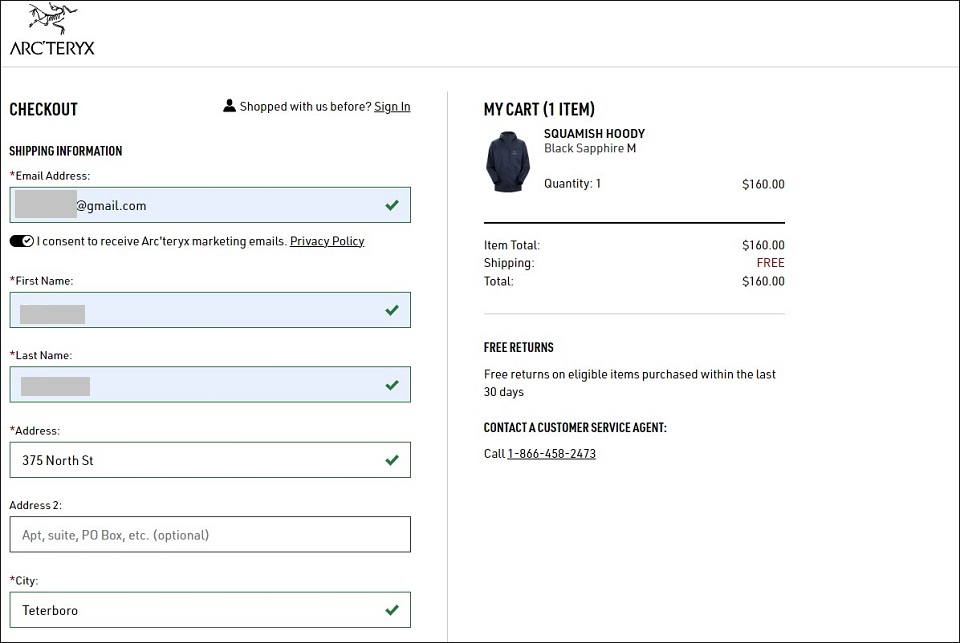Toggle the marketing emails consent switch

[x=21, y=241]
